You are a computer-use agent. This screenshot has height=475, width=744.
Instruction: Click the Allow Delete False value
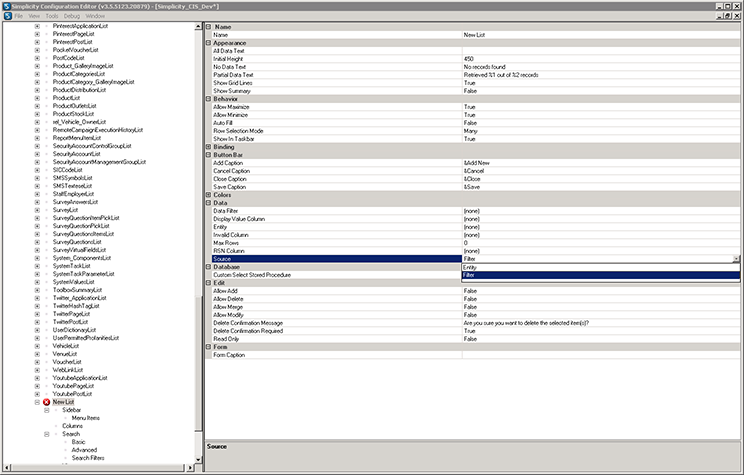tap(601, 299)
